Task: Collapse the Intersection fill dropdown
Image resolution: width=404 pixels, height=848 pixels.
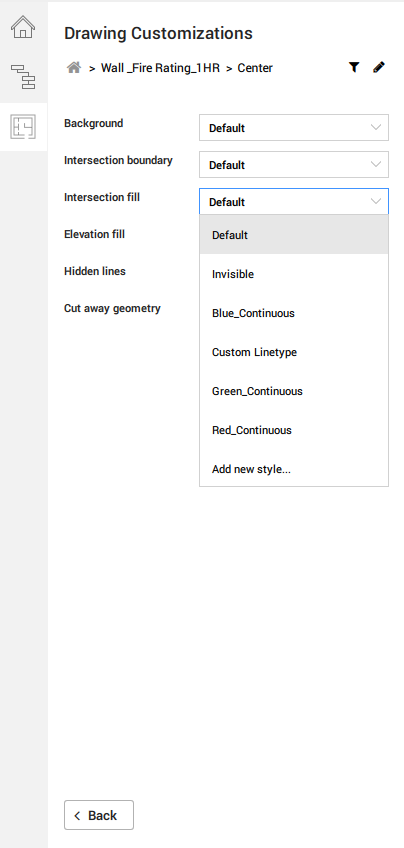Action: pyautogui.click(x=294, y=202)
